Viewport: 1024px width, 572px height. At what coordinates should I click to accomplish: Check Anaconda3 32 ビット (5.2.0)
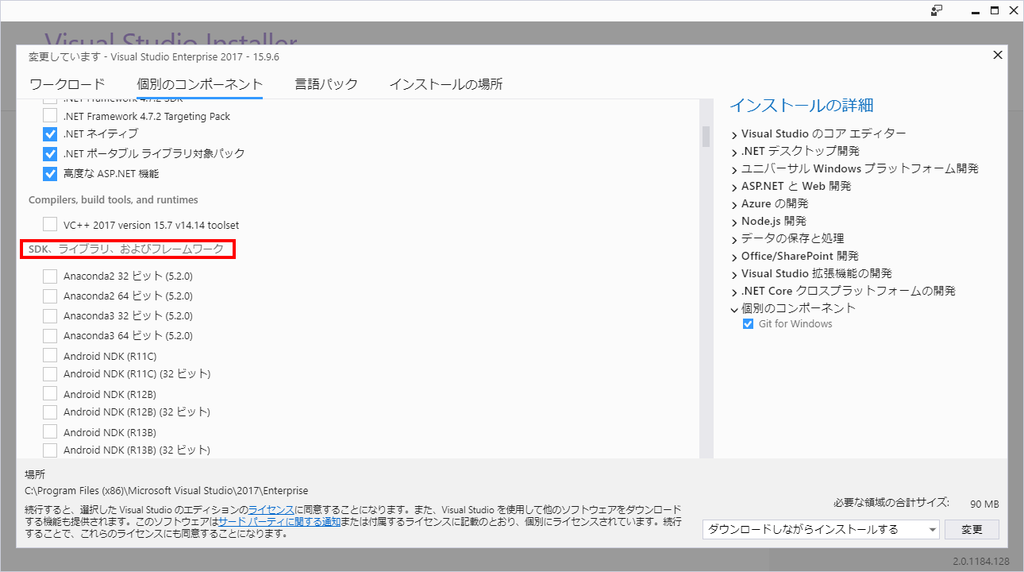pyautogui.click(x=50, y=316)
